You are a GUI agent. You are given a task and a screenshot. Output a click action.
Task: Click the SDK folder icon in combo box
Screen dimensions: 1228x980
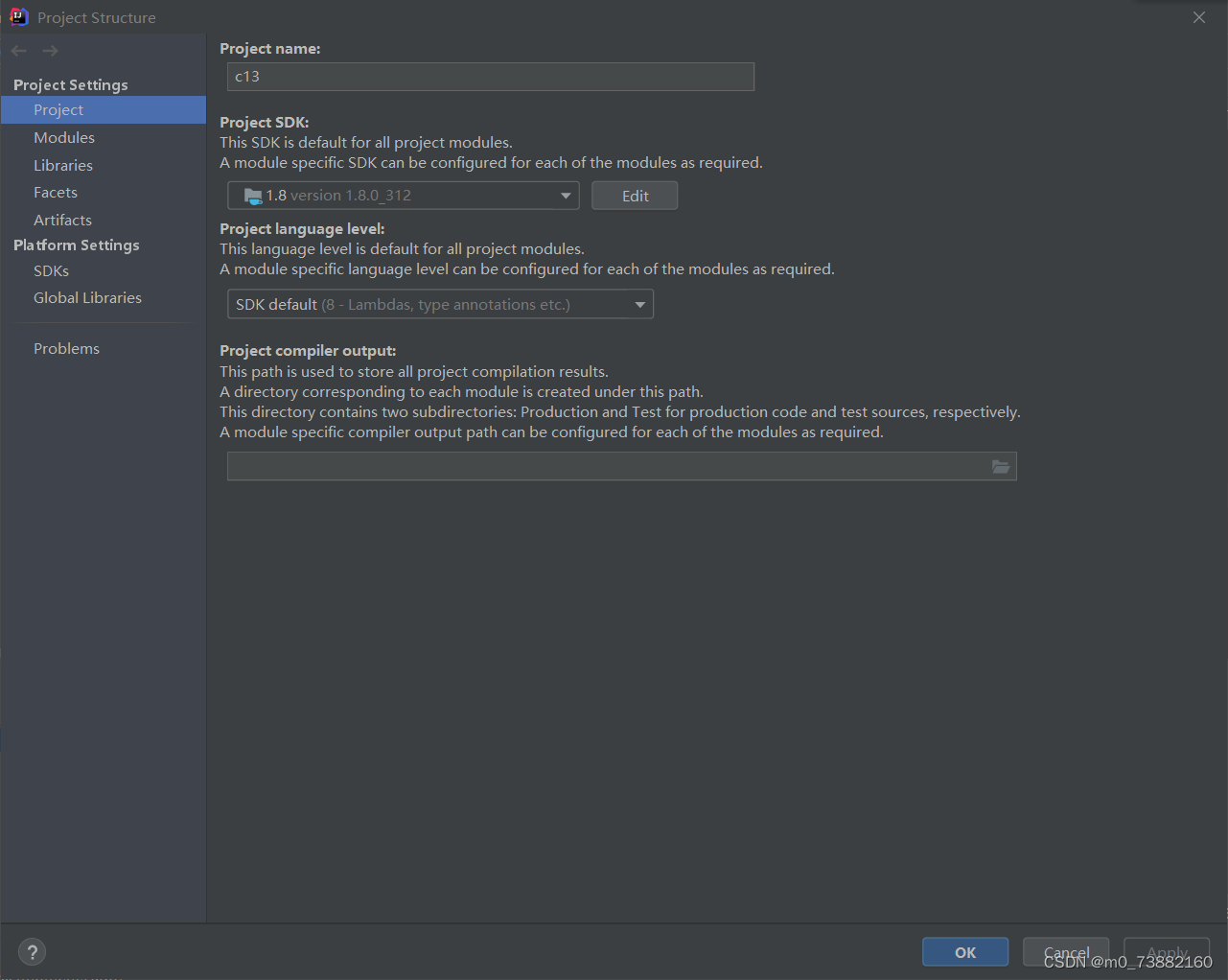(253, 196)
